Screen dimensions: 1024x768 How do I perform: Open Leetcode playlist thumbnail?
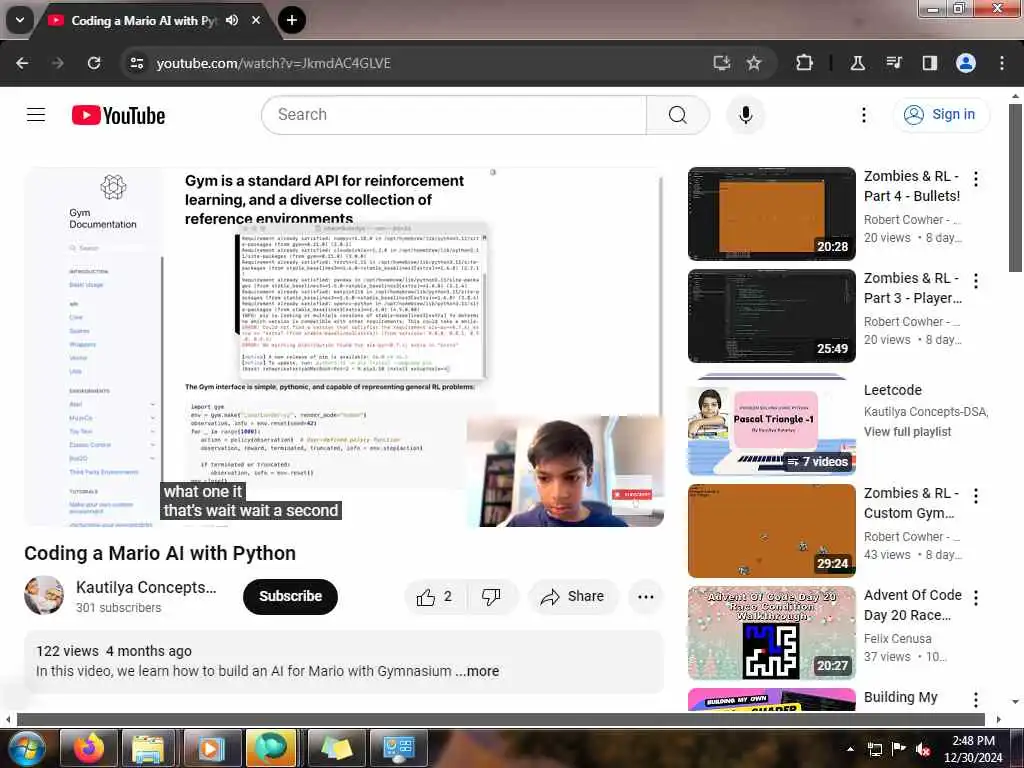(772, 424)
